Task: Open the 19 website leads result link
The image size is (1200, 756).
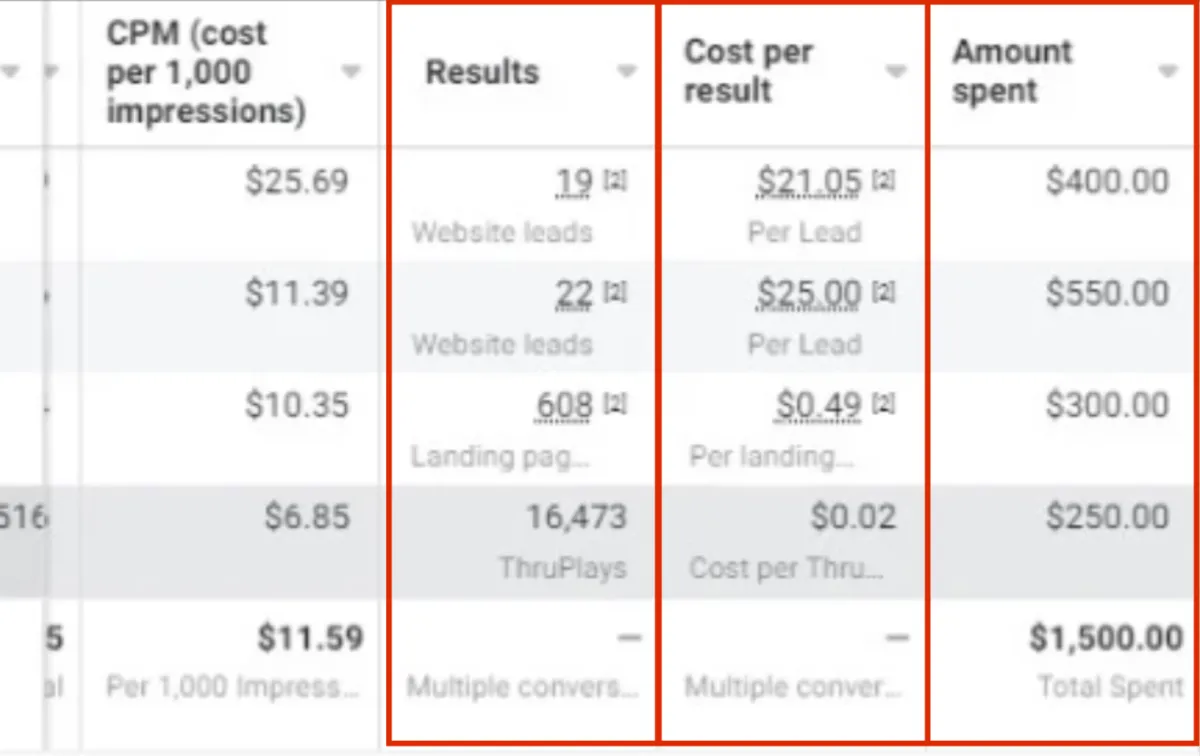Action: tap(574, 183)
